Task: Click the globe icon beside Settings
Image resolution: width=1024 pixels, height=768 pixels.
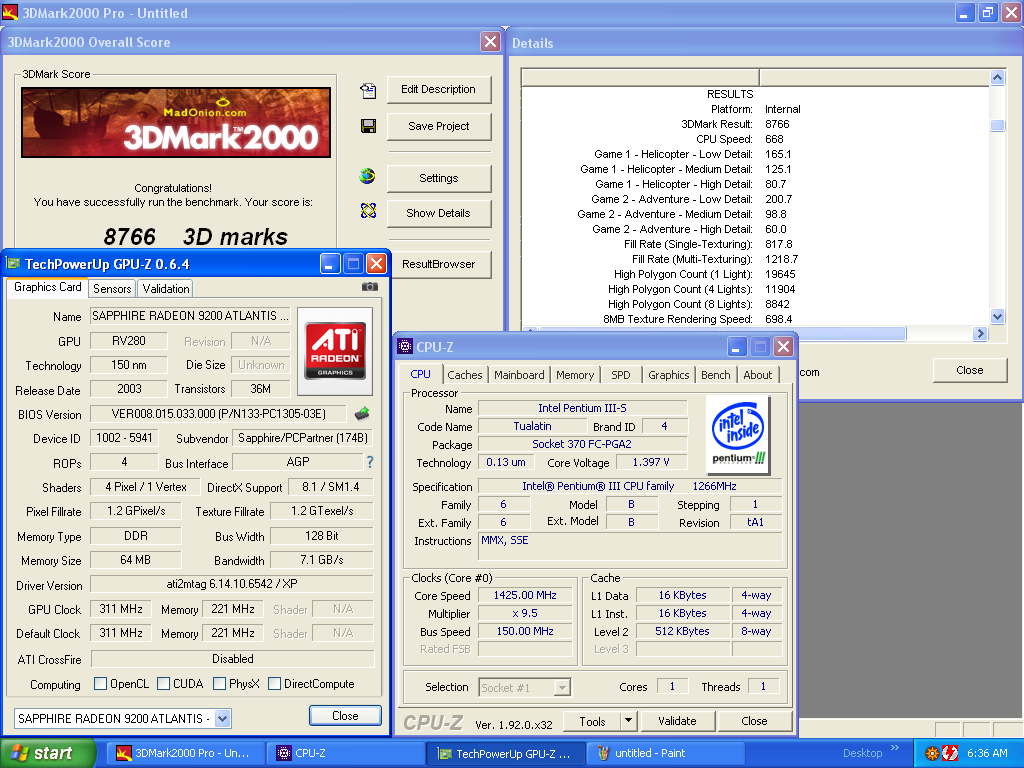Action: [x=368, y=176]
